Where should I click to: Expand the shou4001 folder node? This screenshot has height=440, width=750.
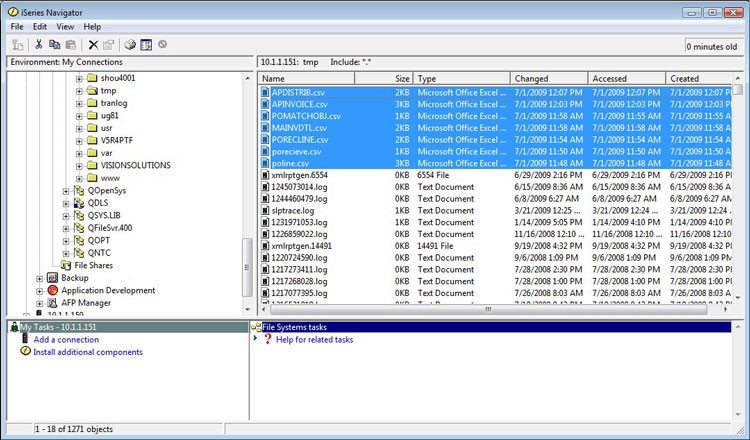coord(79,78)
